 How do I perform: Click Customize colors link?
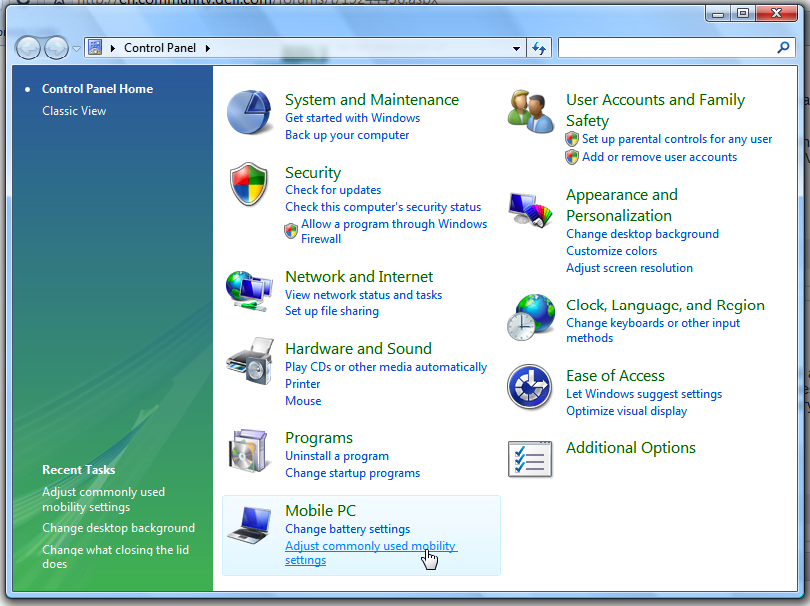(612, 251)
